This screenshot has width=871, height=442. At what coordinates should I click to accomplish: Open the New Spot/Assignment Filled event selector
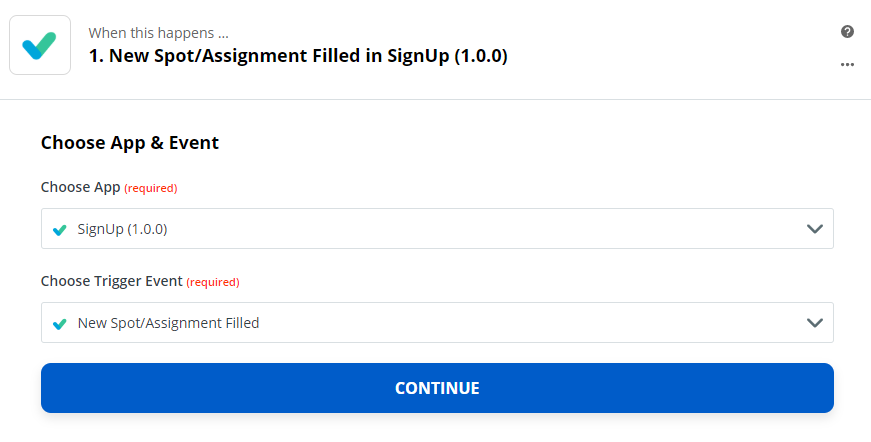coord(437,323)
